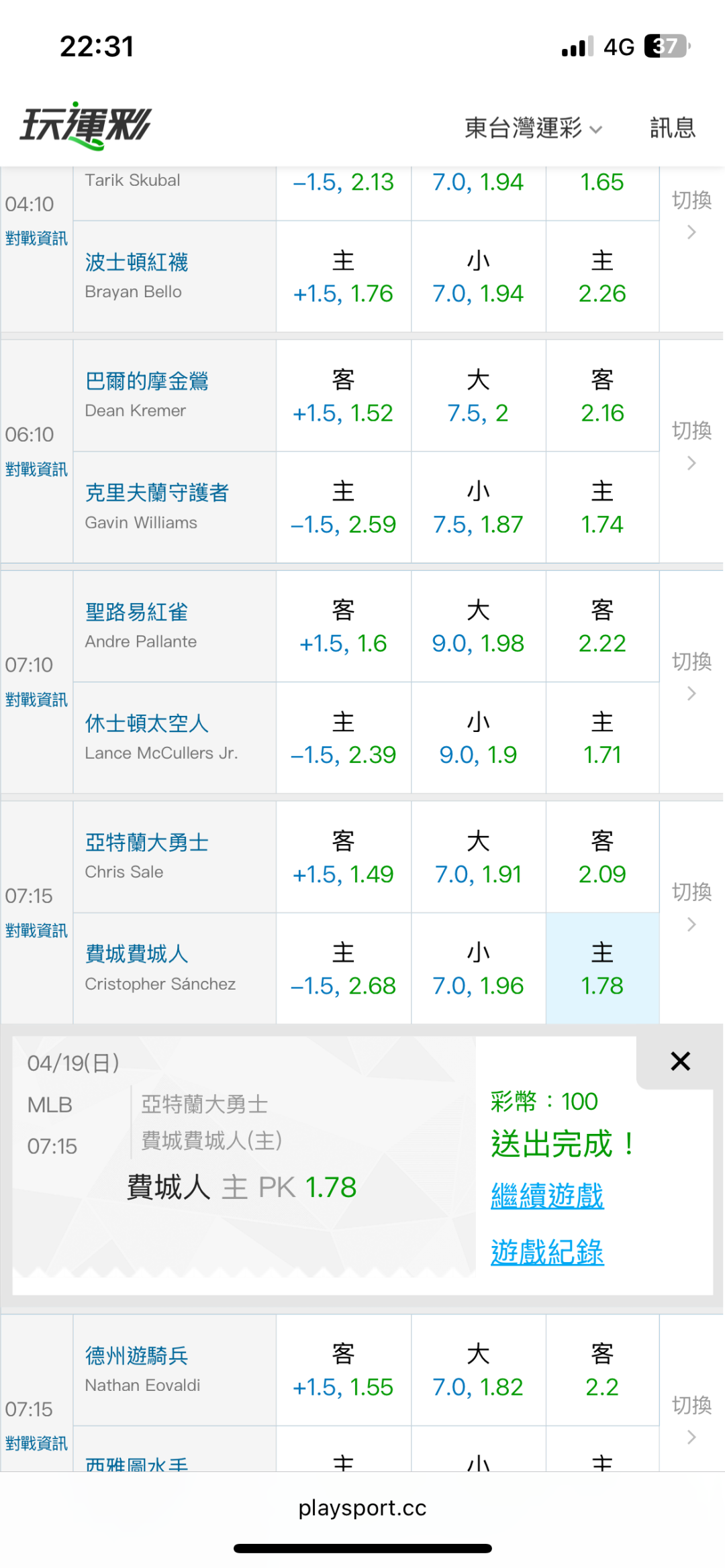Pick Cardinals over 9.0, 1.98

tap(478, 627)
